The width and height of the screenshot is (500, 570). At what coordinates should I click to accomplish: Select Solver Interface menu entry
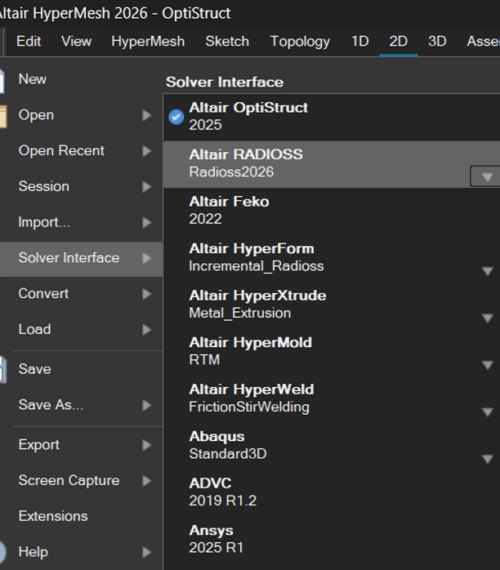[x=81, y=258]
